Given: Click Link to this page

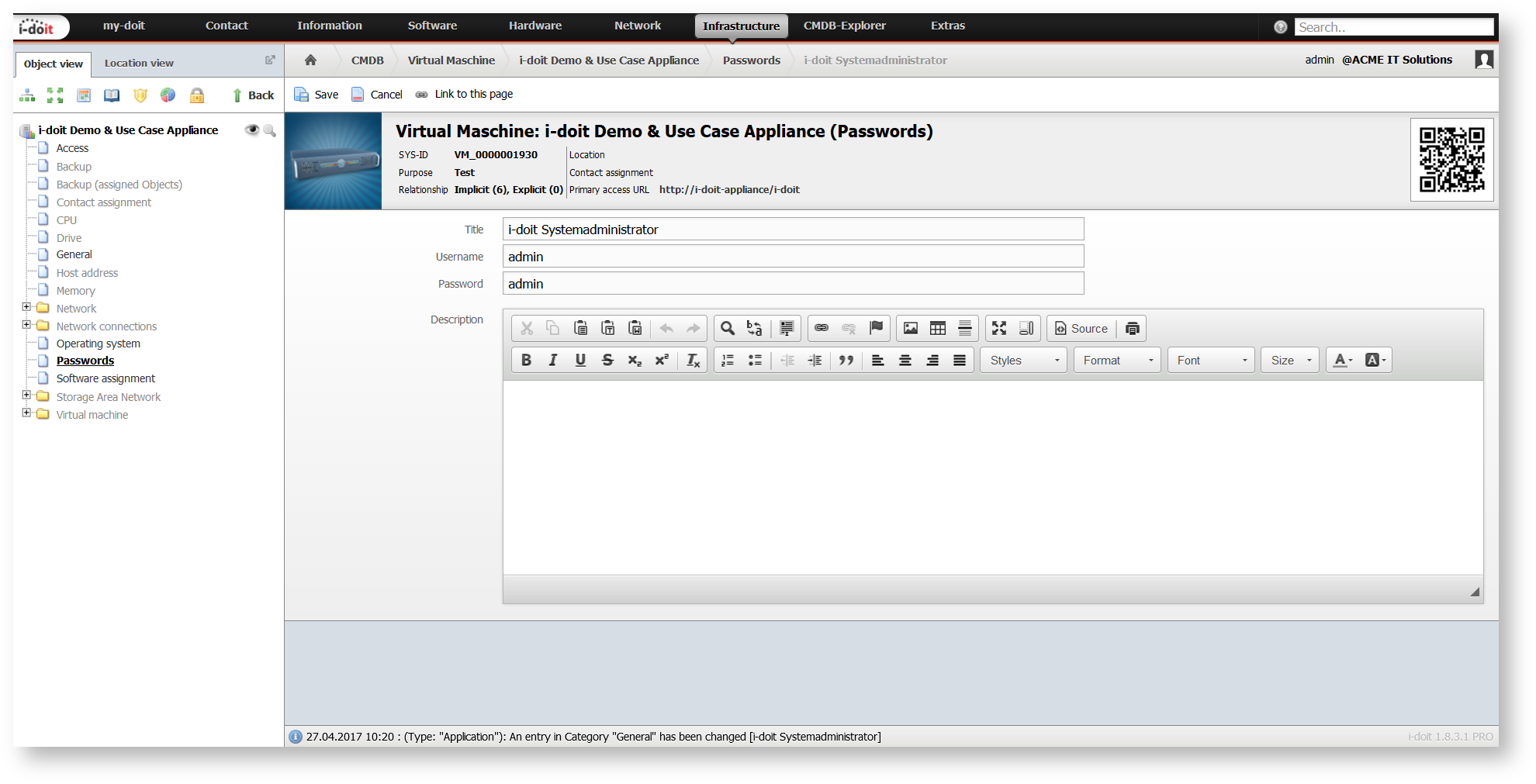Looking at the screenshot, I should [464, 95].
